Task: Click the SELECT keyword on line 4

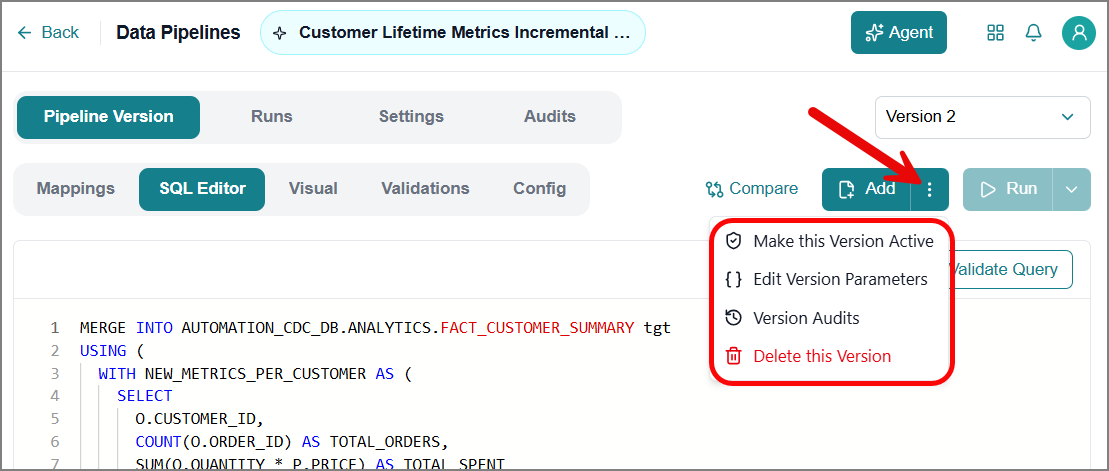Action: point(145,396)
